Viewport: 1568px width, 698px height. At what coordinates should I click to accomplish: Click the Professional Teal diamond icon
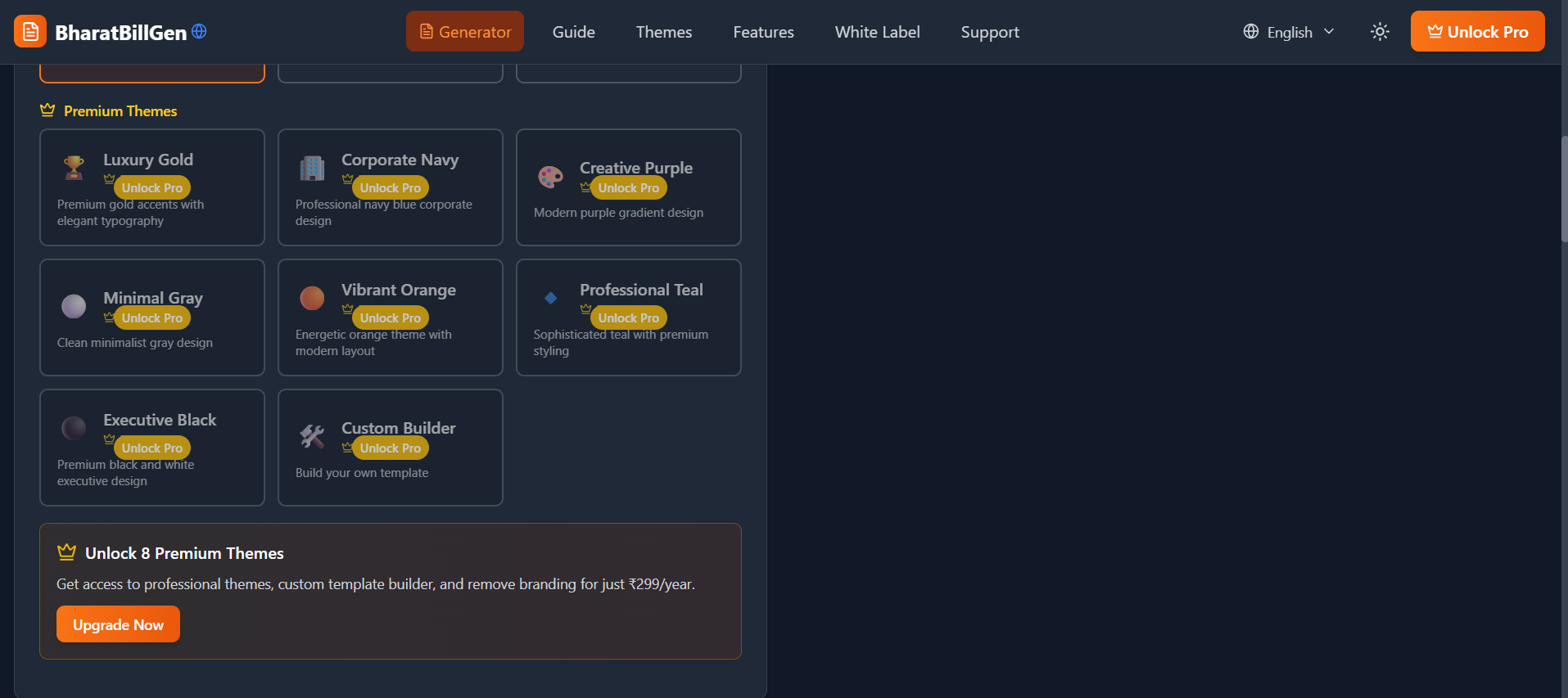coord(551,298)
